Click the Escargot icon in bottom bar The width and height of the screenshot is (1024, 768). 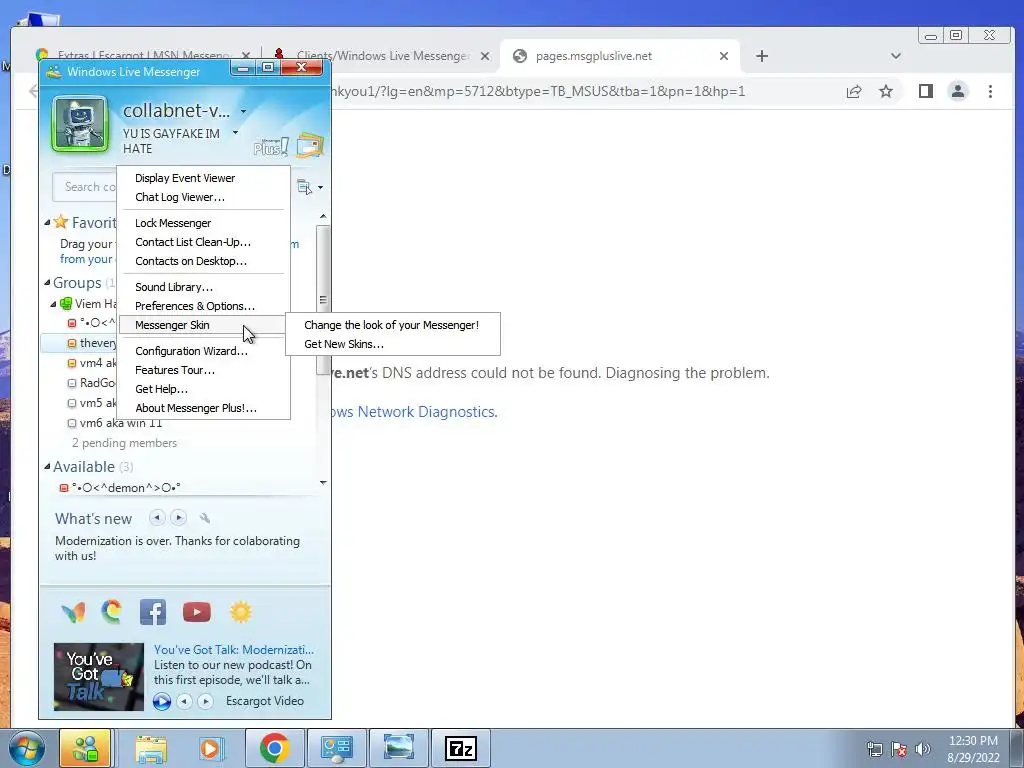click(112, 612)
